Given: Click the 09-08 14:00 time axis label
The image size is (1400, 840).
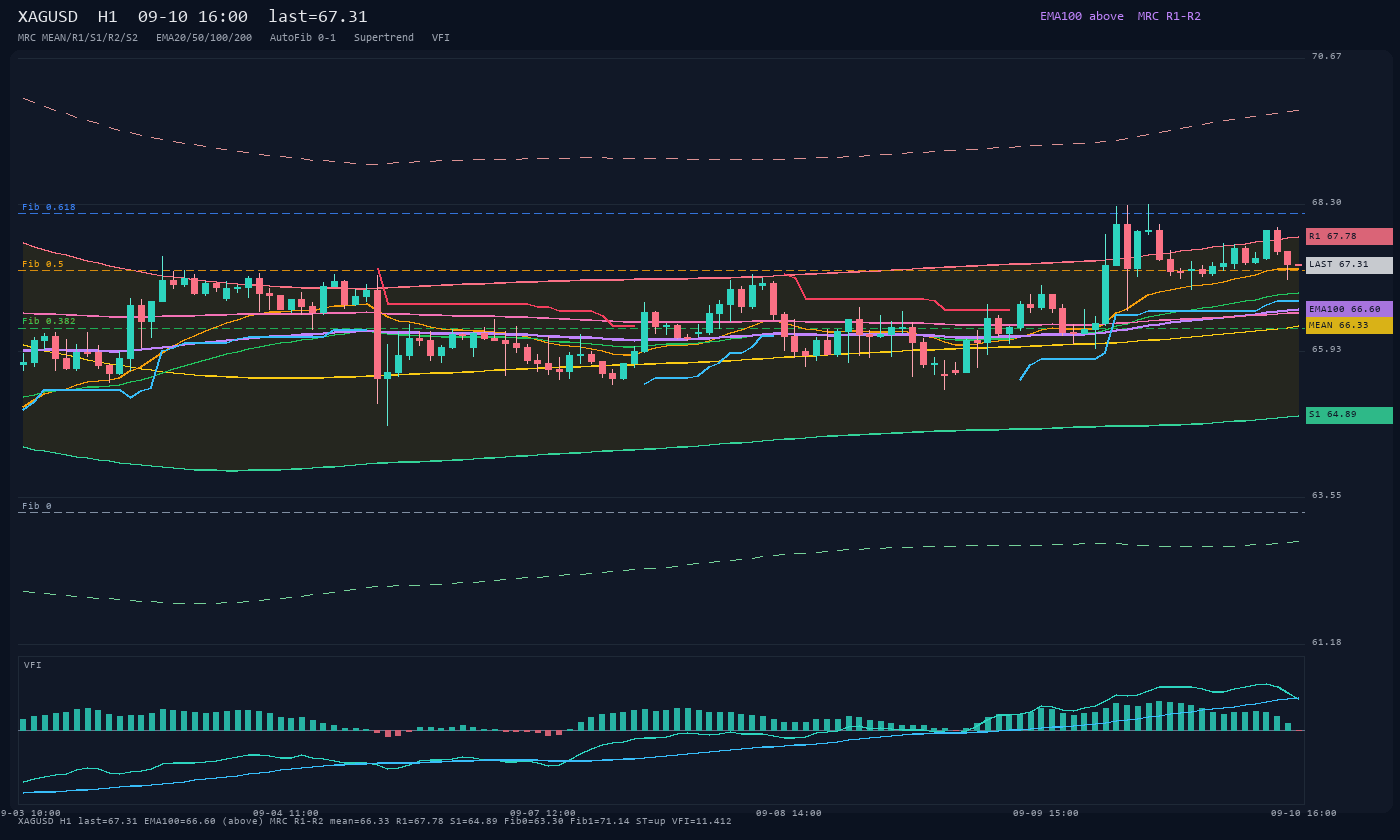Looking at the screenshot, I should point(789,813).
